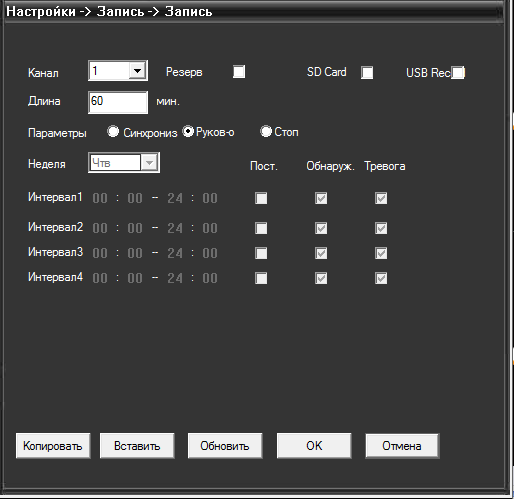Toggle the USB Rec checkbox
The width and height of the screenshot is (514, 499).
458,72
